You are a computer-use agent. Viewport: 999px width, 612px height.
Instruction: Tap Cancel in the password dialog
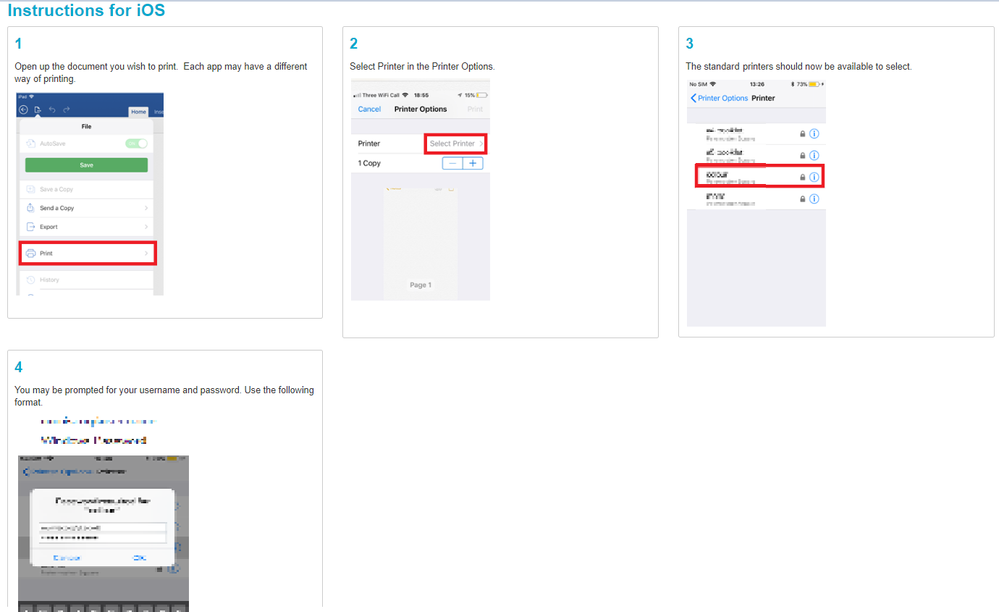[67, 558]
